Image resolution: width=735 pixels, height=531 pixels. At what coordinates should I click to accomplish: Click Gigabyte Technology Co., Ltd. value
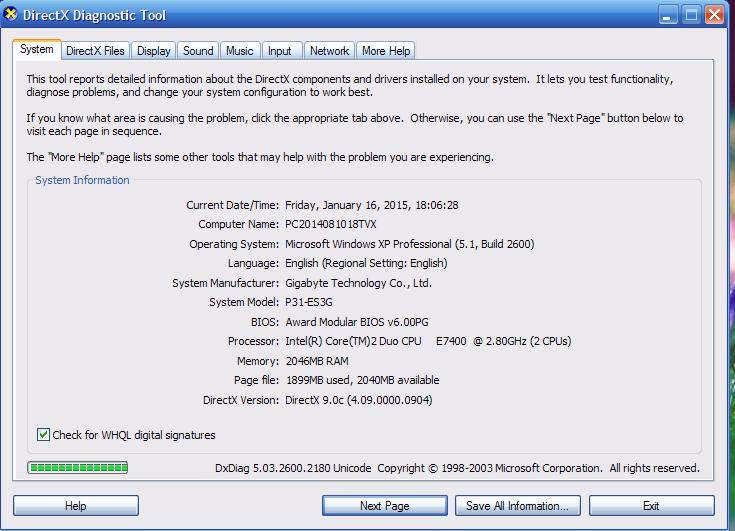point(358,283)
